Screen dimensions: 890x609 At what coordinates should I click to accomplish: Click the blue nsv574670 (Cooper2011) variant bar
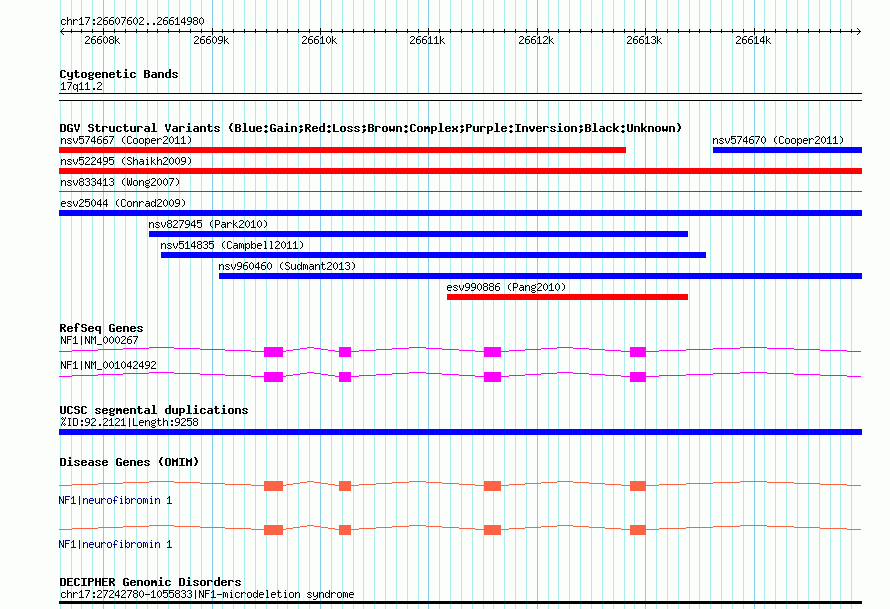[787, 150]
